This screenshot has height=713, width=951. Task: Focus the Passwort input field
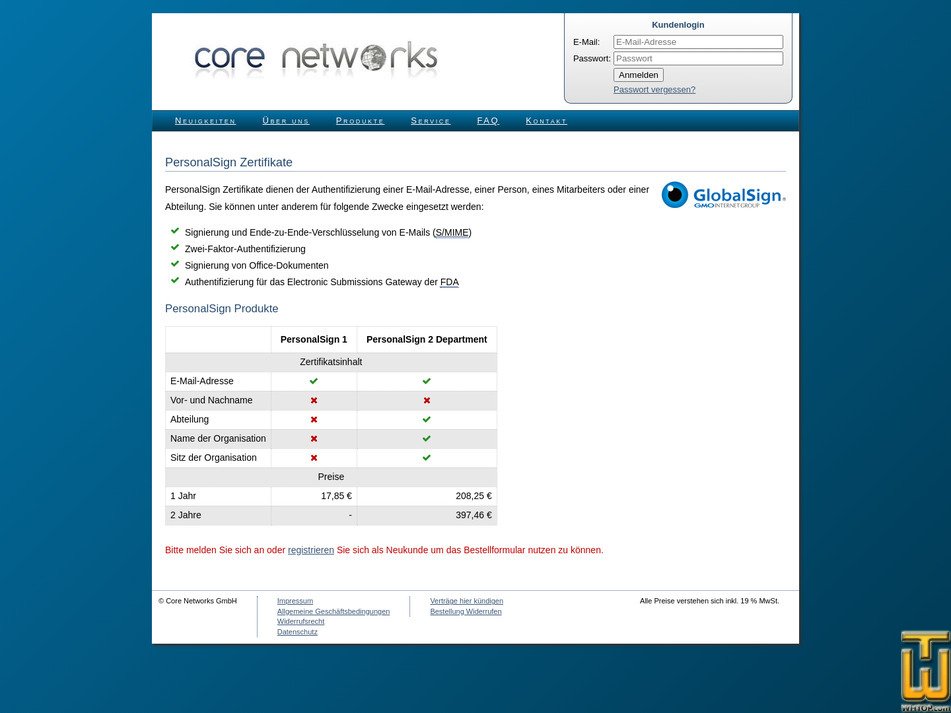click(698, 58)
